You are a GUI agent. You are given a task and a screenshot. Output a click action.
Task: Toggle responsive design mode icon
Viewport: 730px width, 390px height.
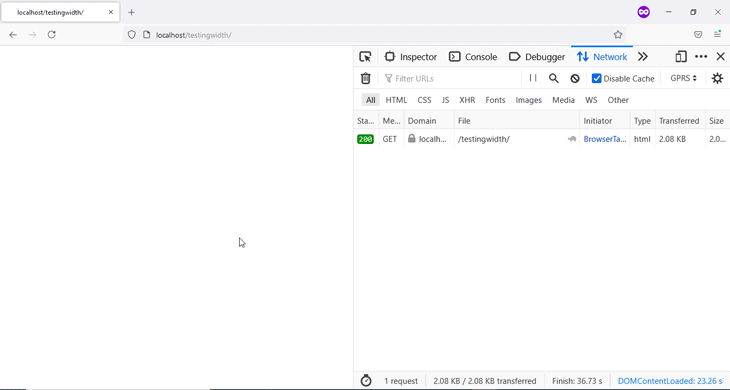click(681, 57)
